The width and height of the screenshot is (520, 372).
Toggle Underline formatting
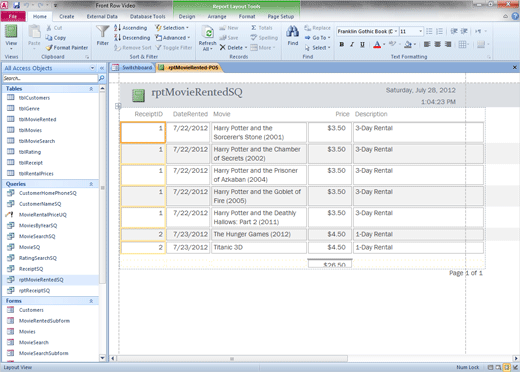tap(362, 44)
